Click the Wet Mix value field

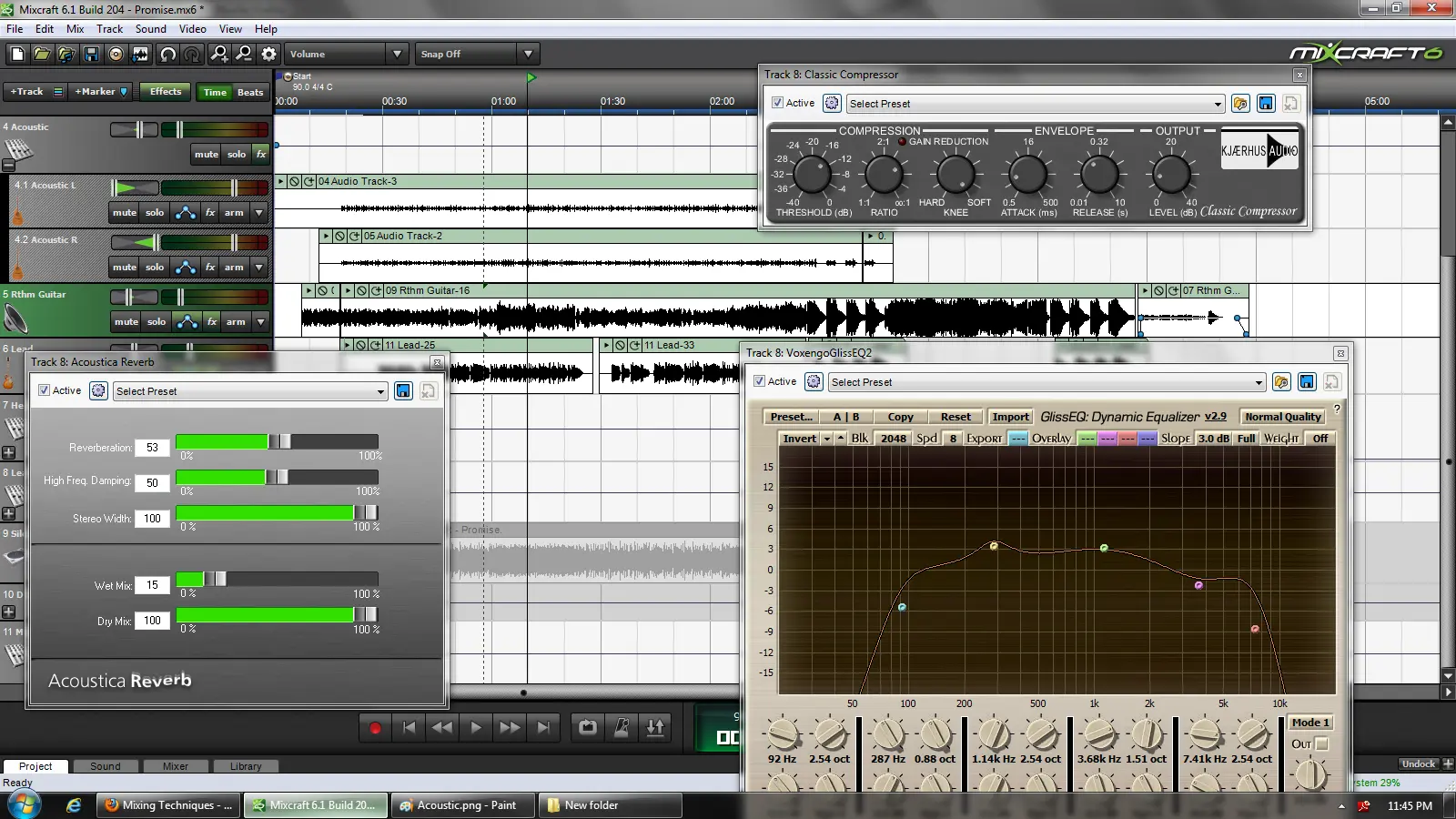coord(152,585)
